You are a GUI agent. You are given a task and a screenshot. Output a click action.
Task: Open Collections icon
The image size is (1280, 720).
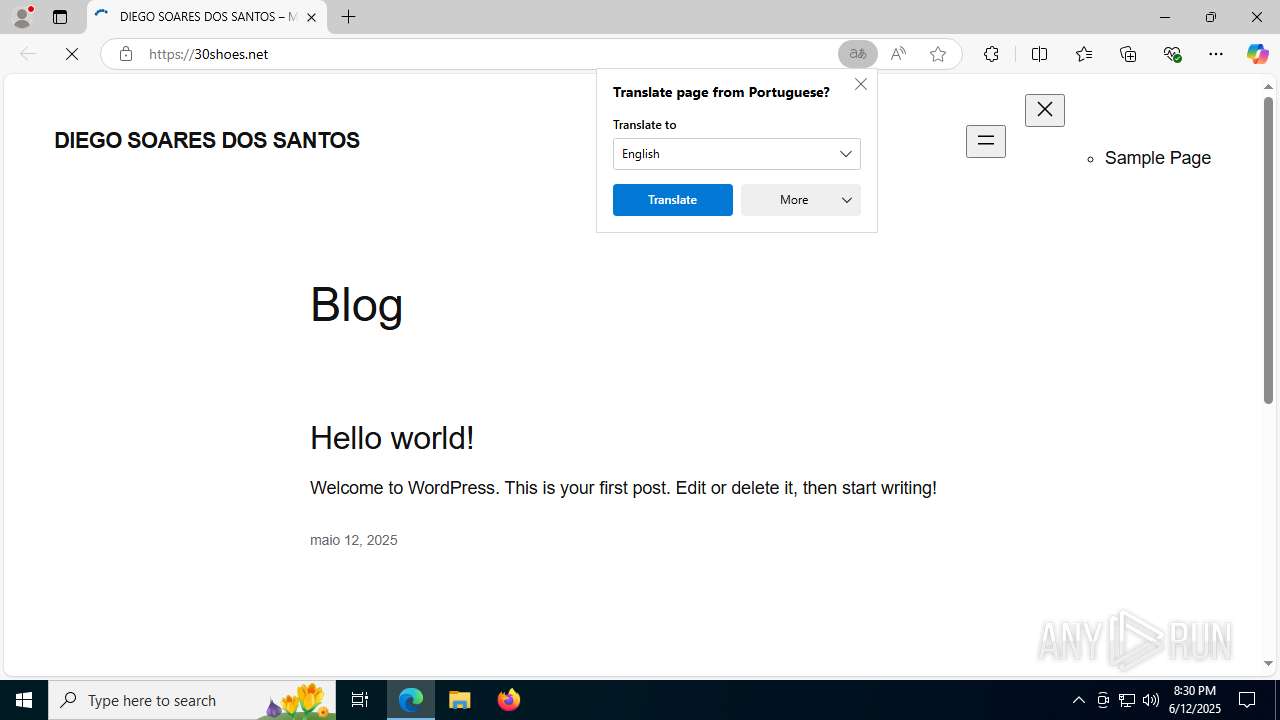pyautogui.click(x=1128, y=54)
